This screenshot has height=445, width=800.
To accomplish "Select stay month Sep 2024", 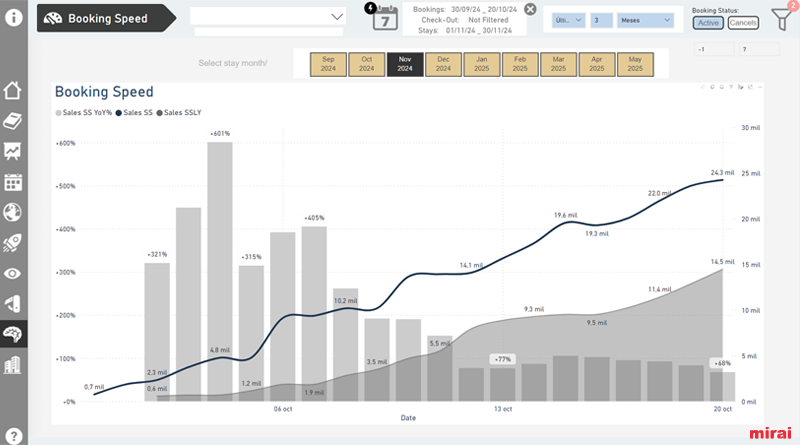I will tap(328, 64).
